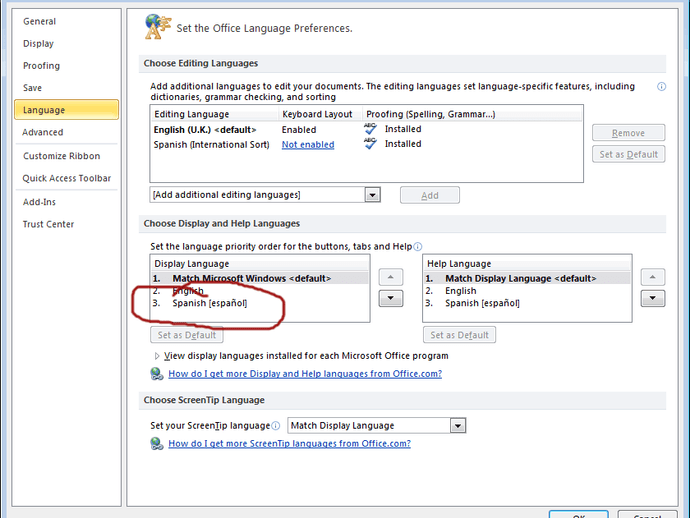
Task: Open How do I get more Display and Help languages link
Action: coord(305,374)
